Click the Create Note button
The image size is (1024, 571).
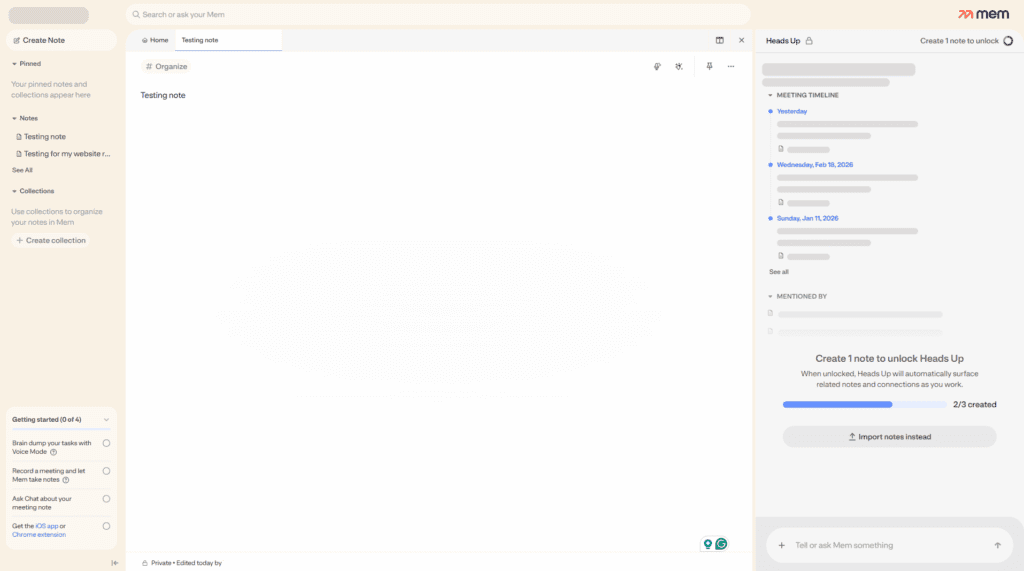(x=61, y=41)
